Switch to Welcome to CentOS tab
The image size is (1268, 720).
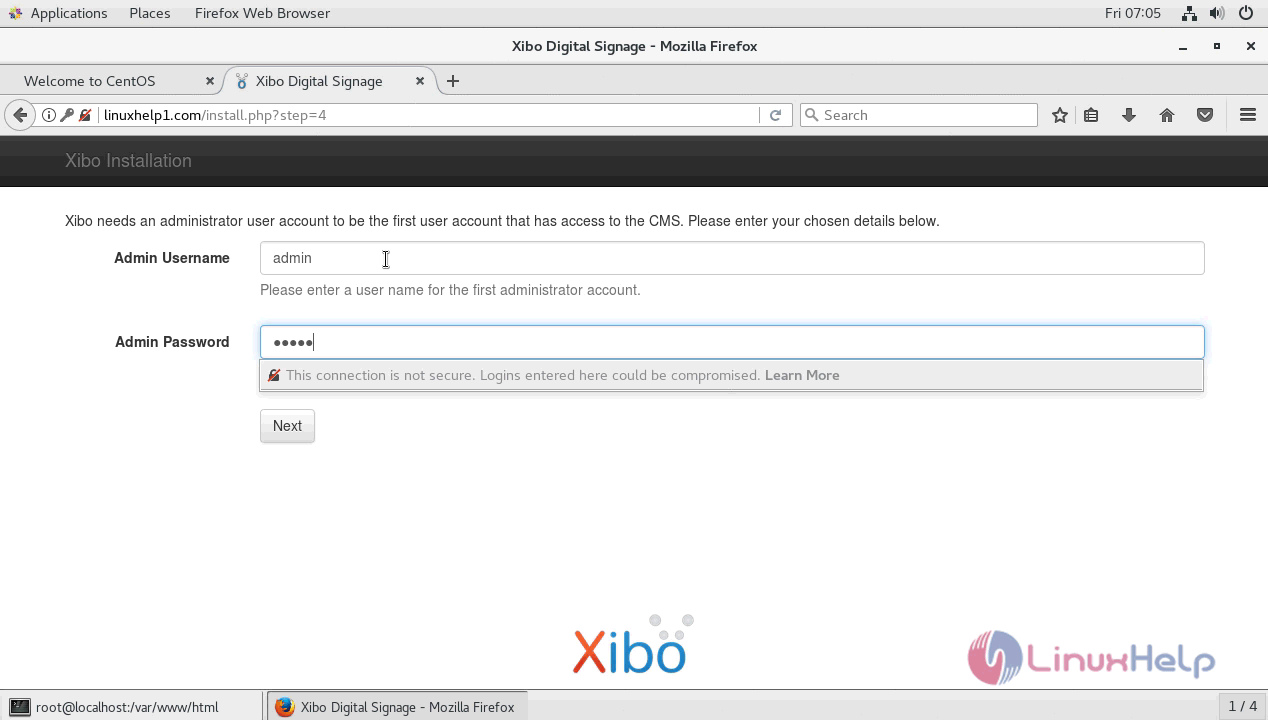coord(90,81)
